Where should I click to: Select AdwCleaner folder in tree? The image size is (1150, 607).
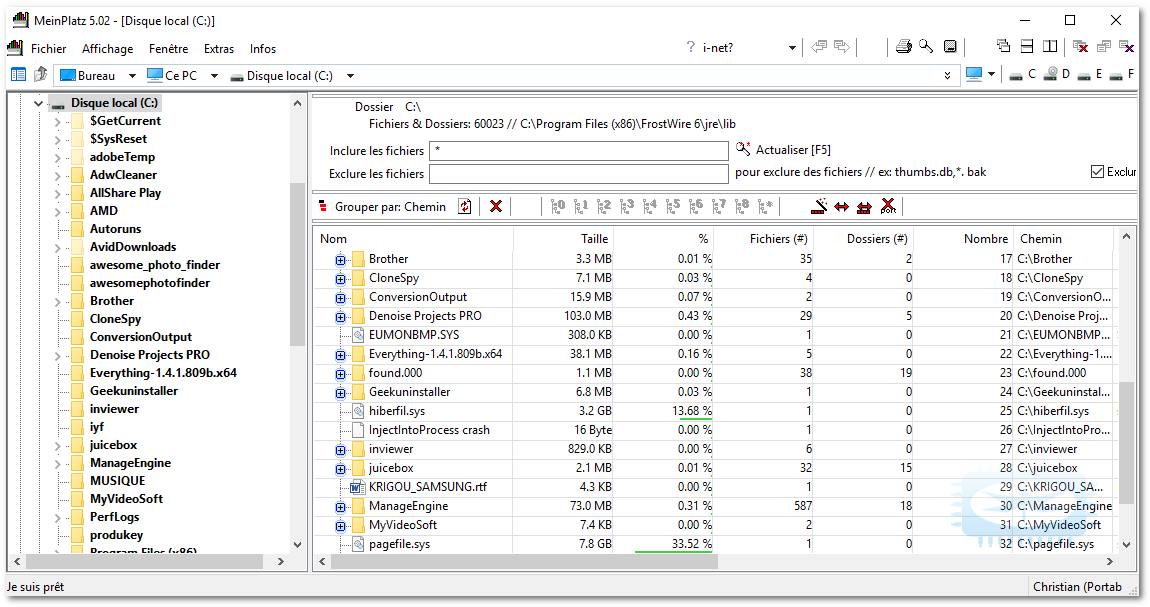pyautogui.click(x=123, y=175)
